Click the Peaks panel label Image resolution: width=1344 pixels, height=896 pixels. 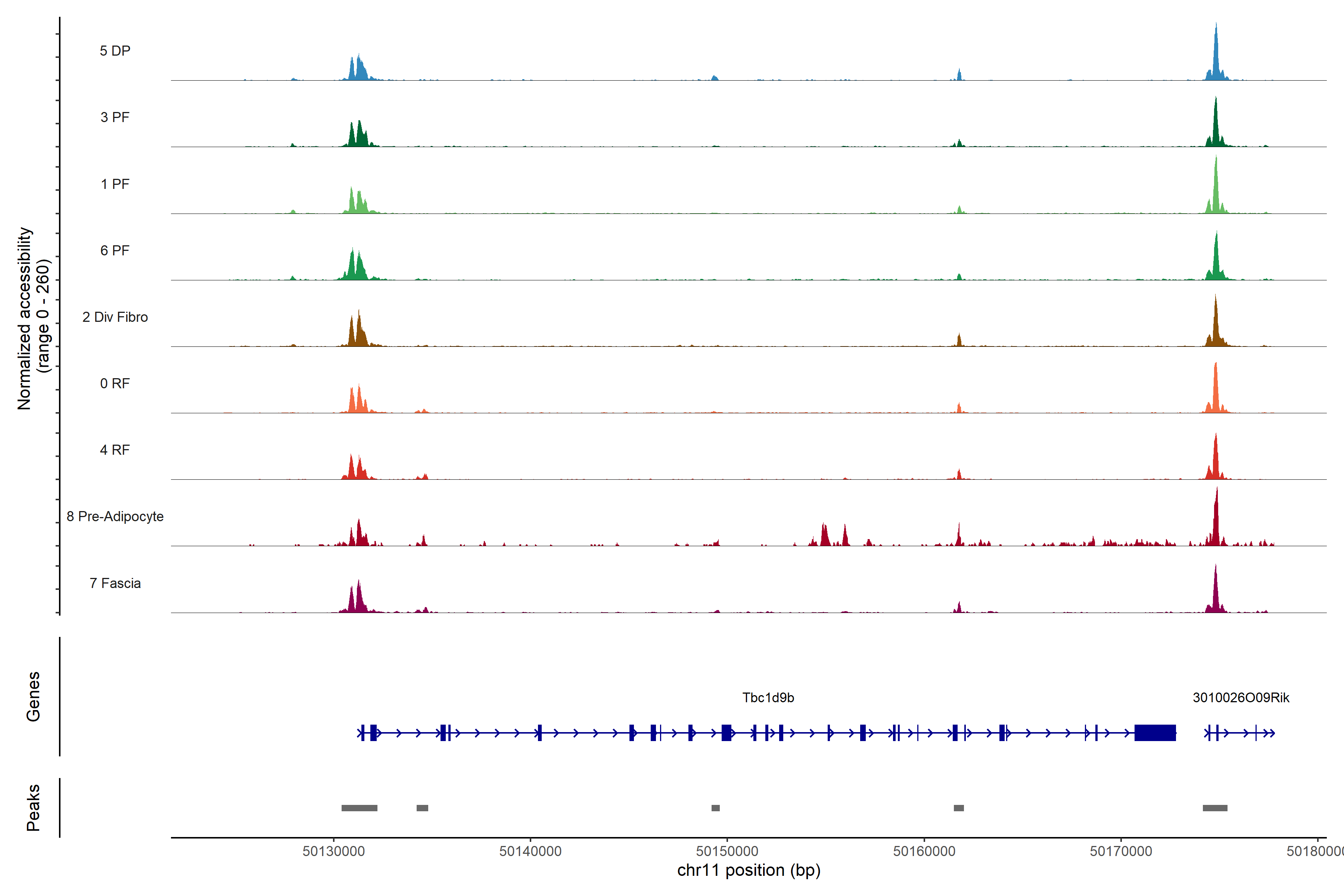click(x=33, y=808)
